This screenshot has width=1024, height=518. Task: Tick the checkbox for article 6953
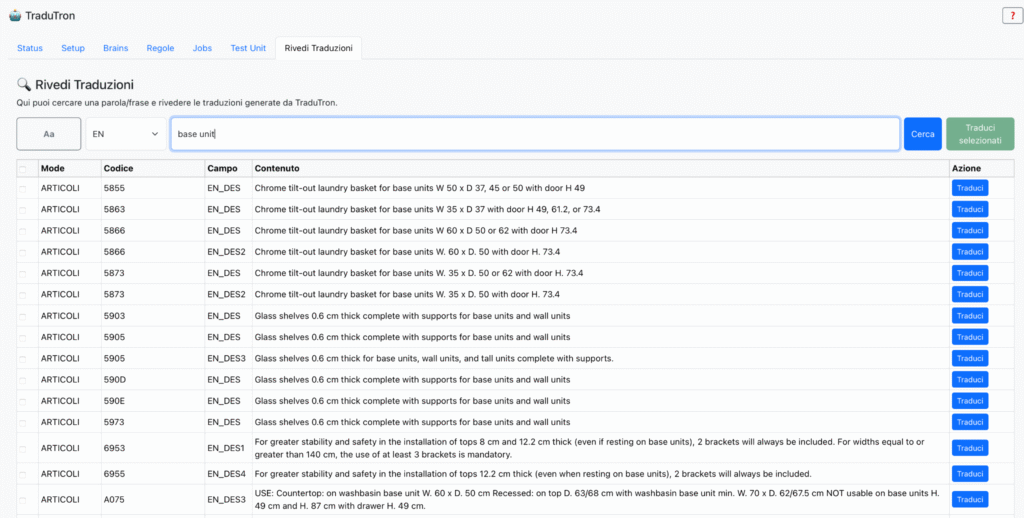coord(24,448)
